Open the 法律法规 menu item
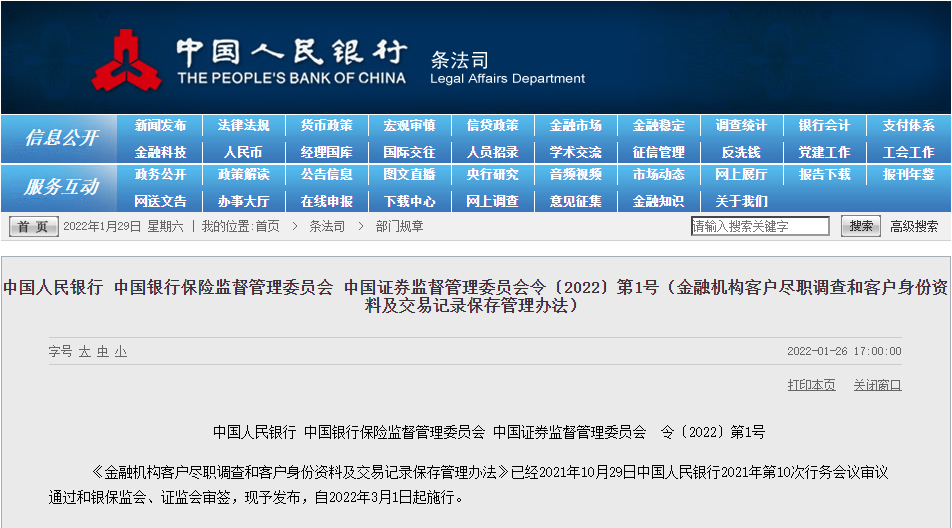 tap(243, 126)
